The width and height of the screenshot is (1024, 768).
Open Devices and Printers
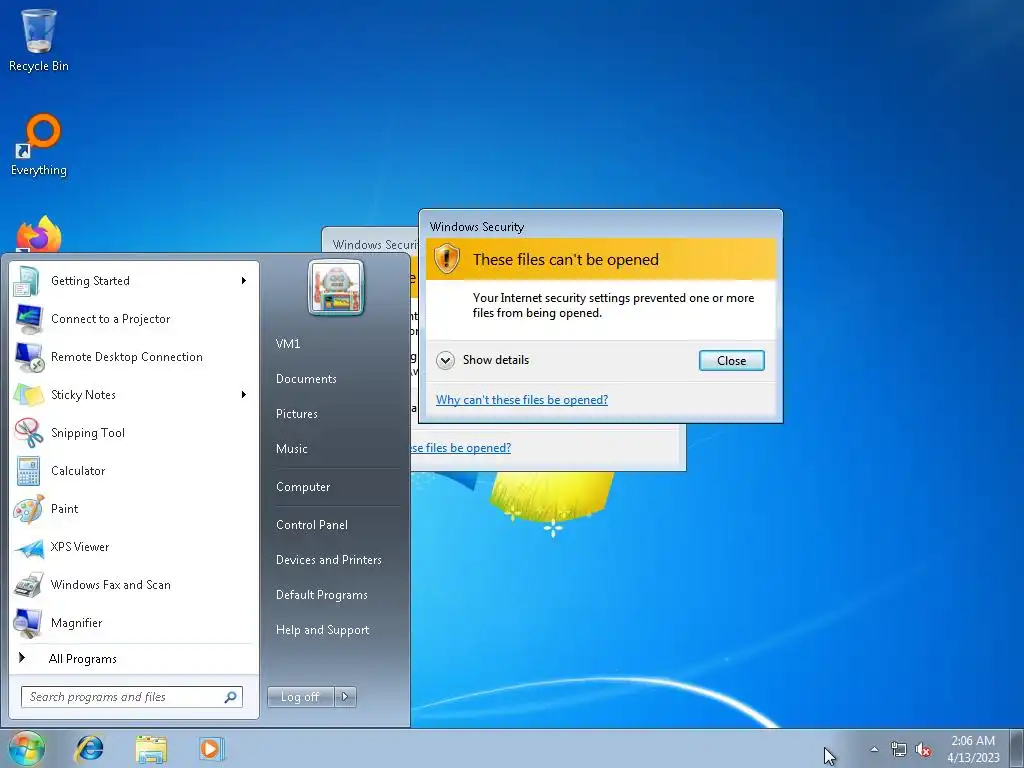click(328, 560)
